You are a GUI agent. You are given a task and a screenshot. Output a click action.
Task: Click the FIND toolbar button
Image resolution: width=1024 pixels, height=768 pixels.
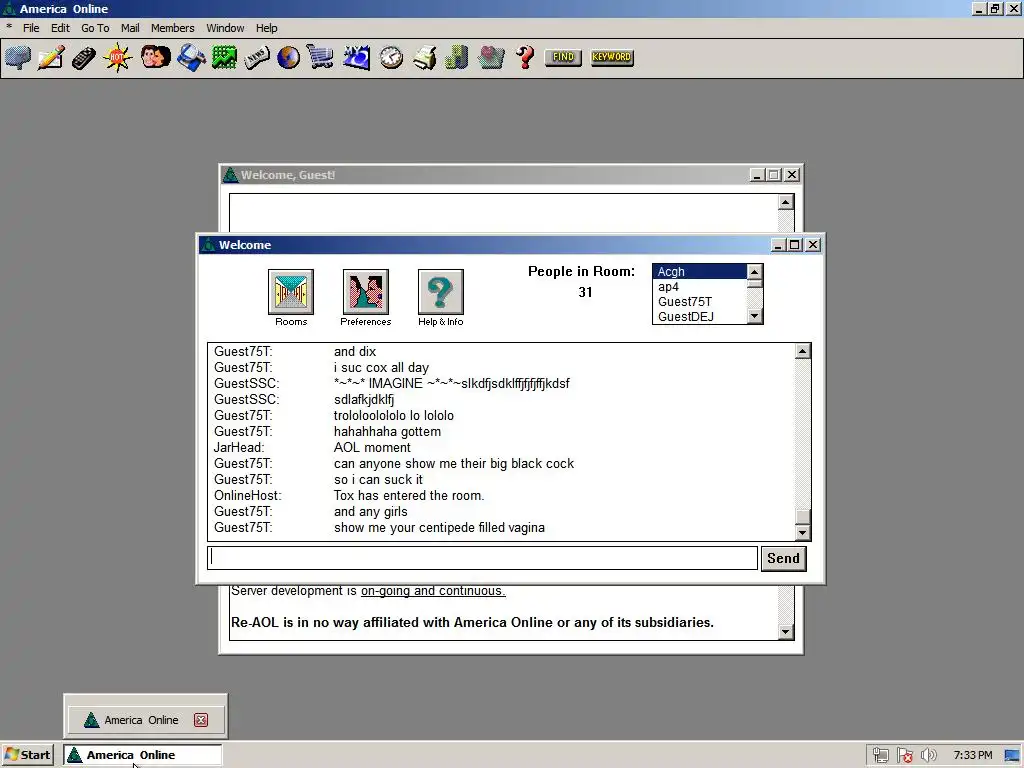pos(563,57)
